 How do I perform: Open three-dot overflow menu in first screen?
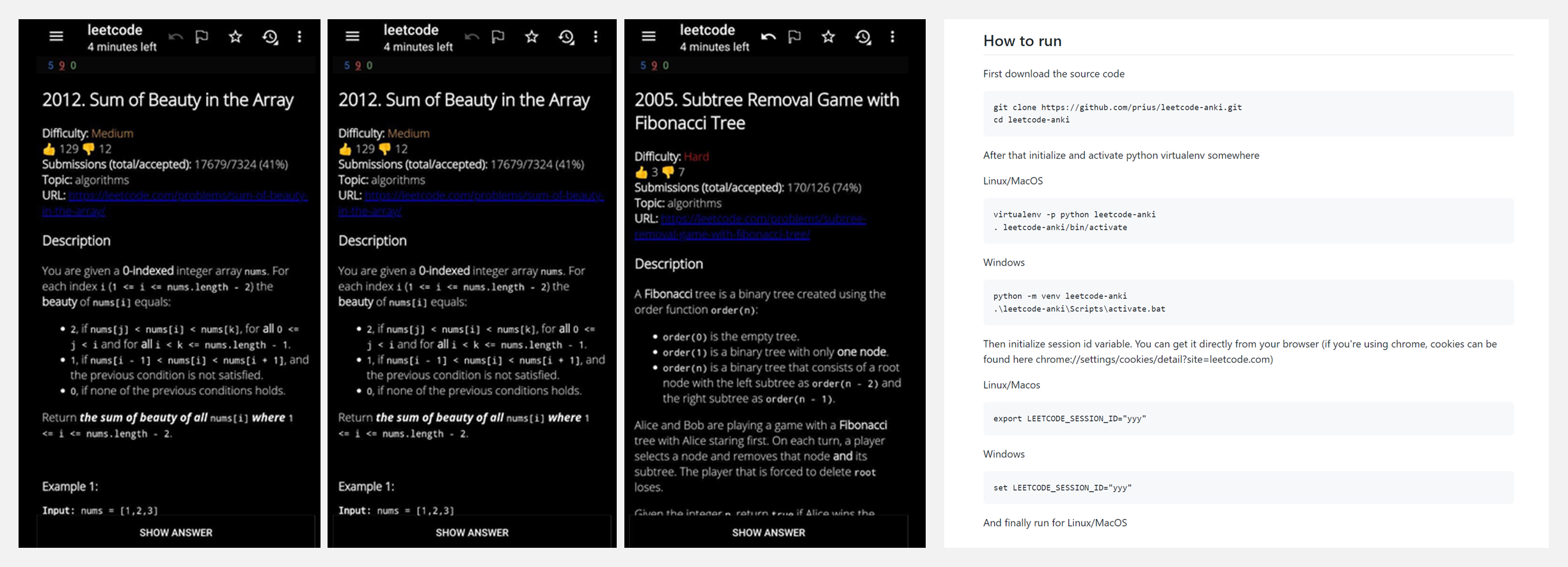click(299, 37)
